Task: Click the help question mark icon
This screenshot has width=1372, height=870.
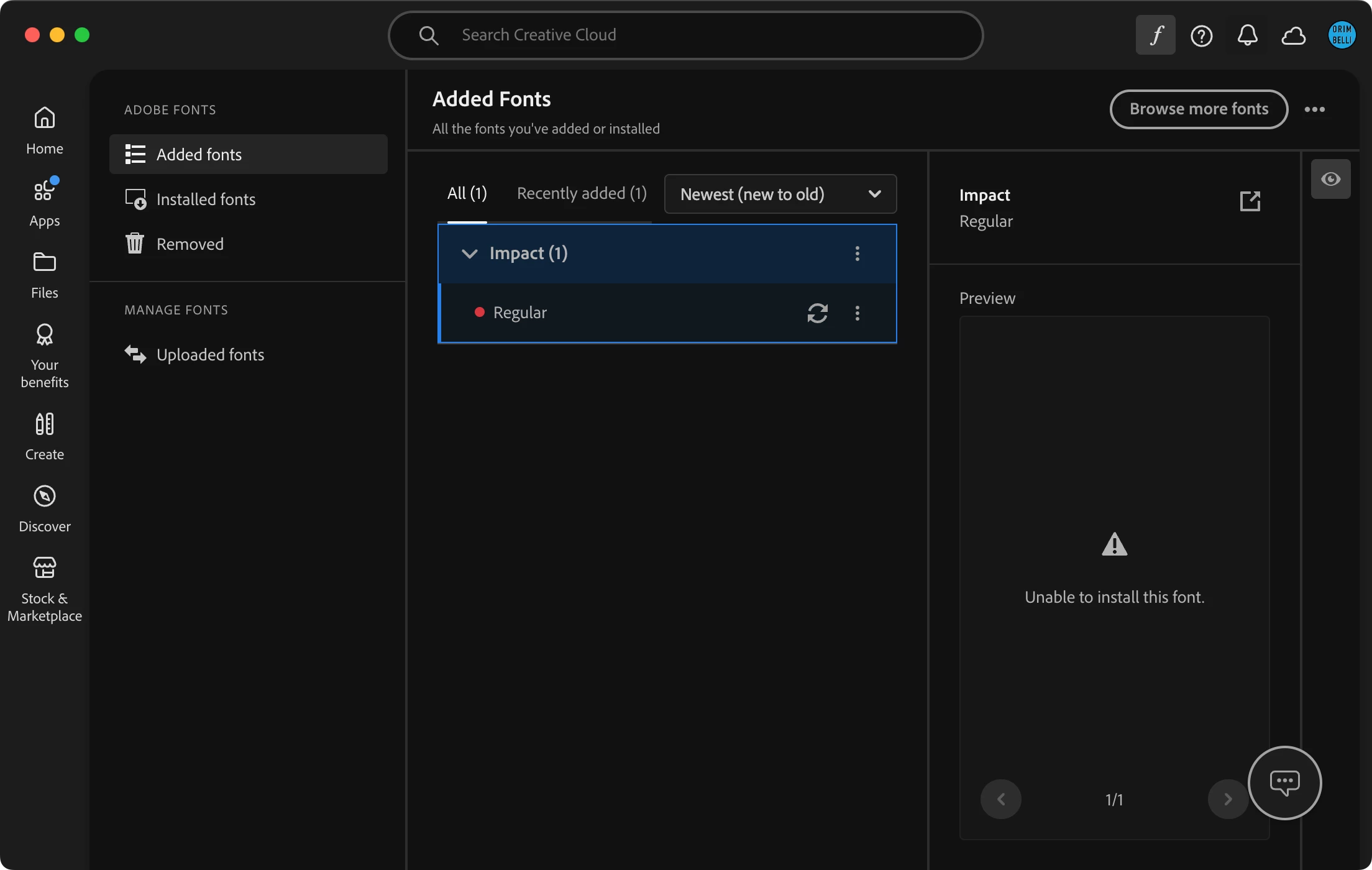Action: (1201, 35)
